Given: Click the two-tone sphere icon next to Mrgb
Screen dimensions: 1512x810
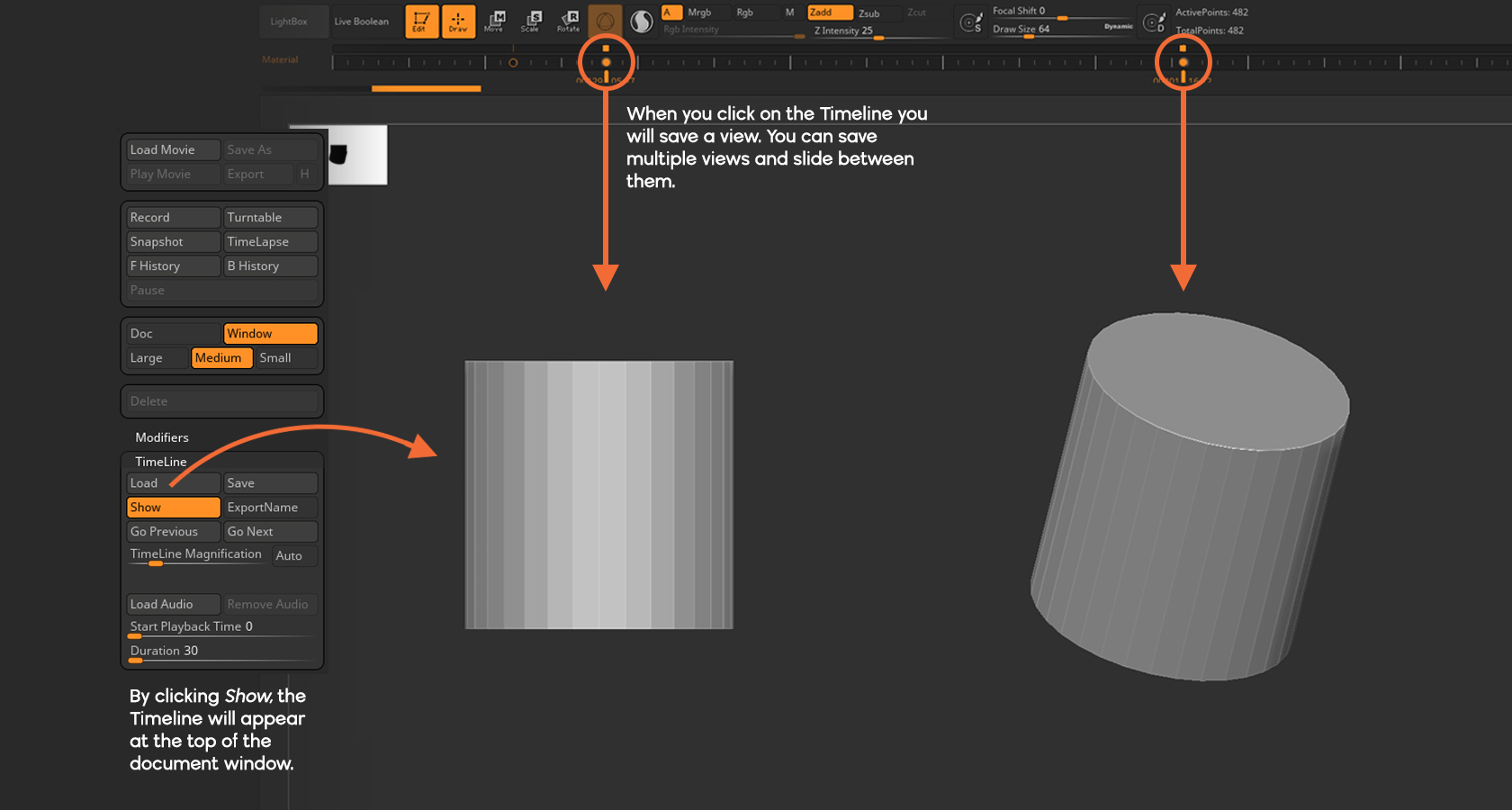Looking at the screenshot, I should (641, 21).
